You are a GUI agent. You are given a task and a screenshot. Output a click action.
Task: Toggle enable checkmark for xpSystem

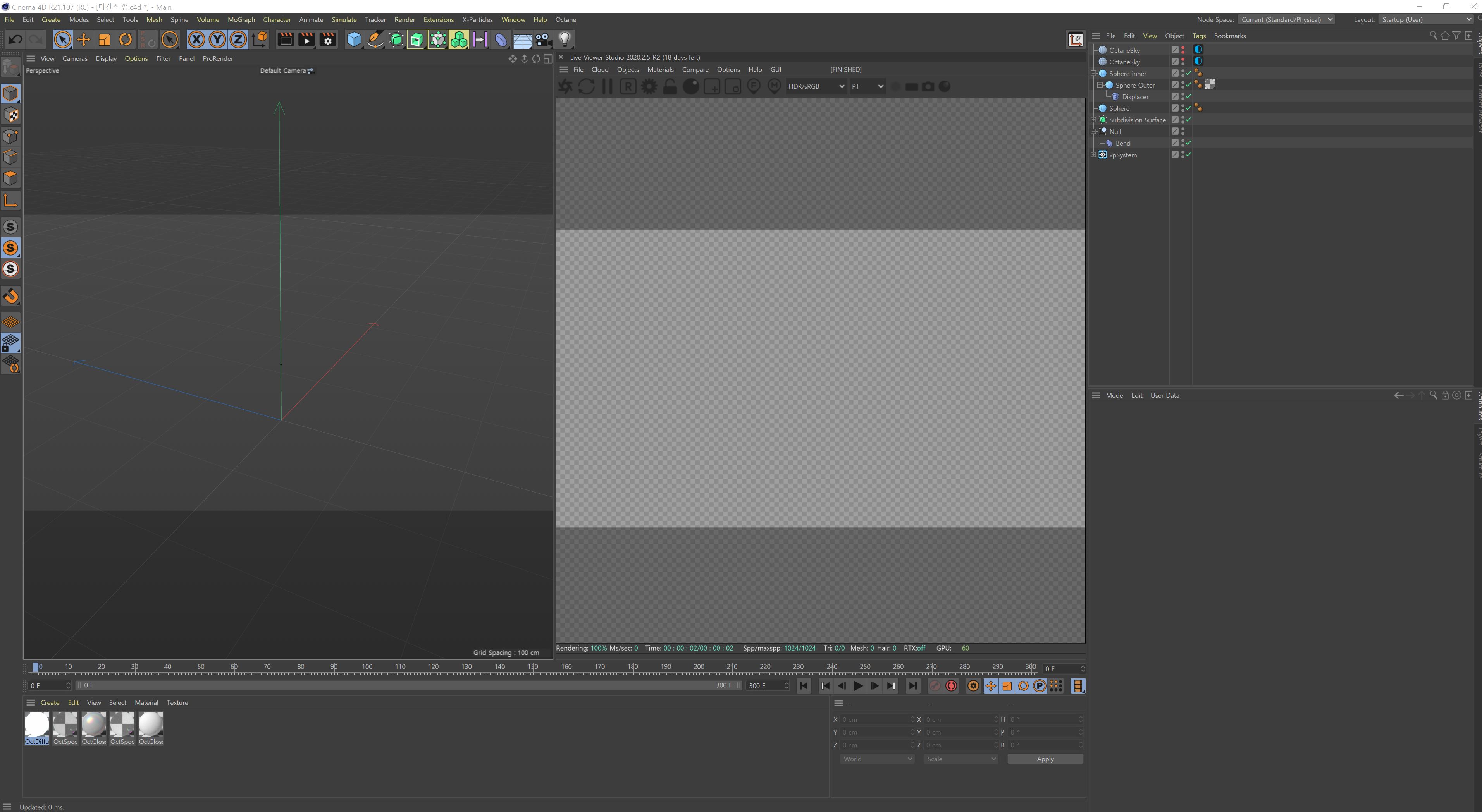coord(1189,155)
